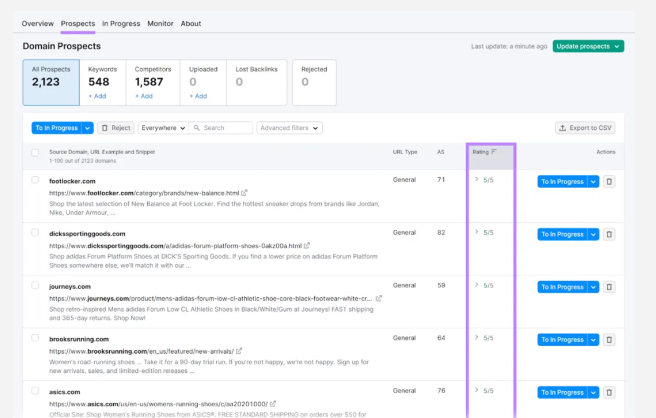Move footlocker.com To In Progress

pos(562,182)
